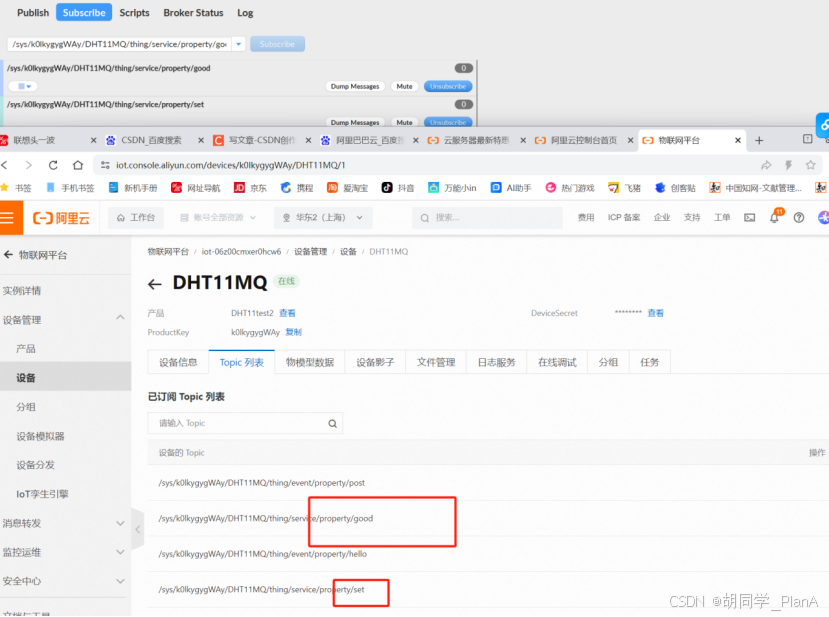Viewport: 829px width, 617px height.
Task: Collapse the 设备管理 sidebar section
Action: click(x=121, y=318)
